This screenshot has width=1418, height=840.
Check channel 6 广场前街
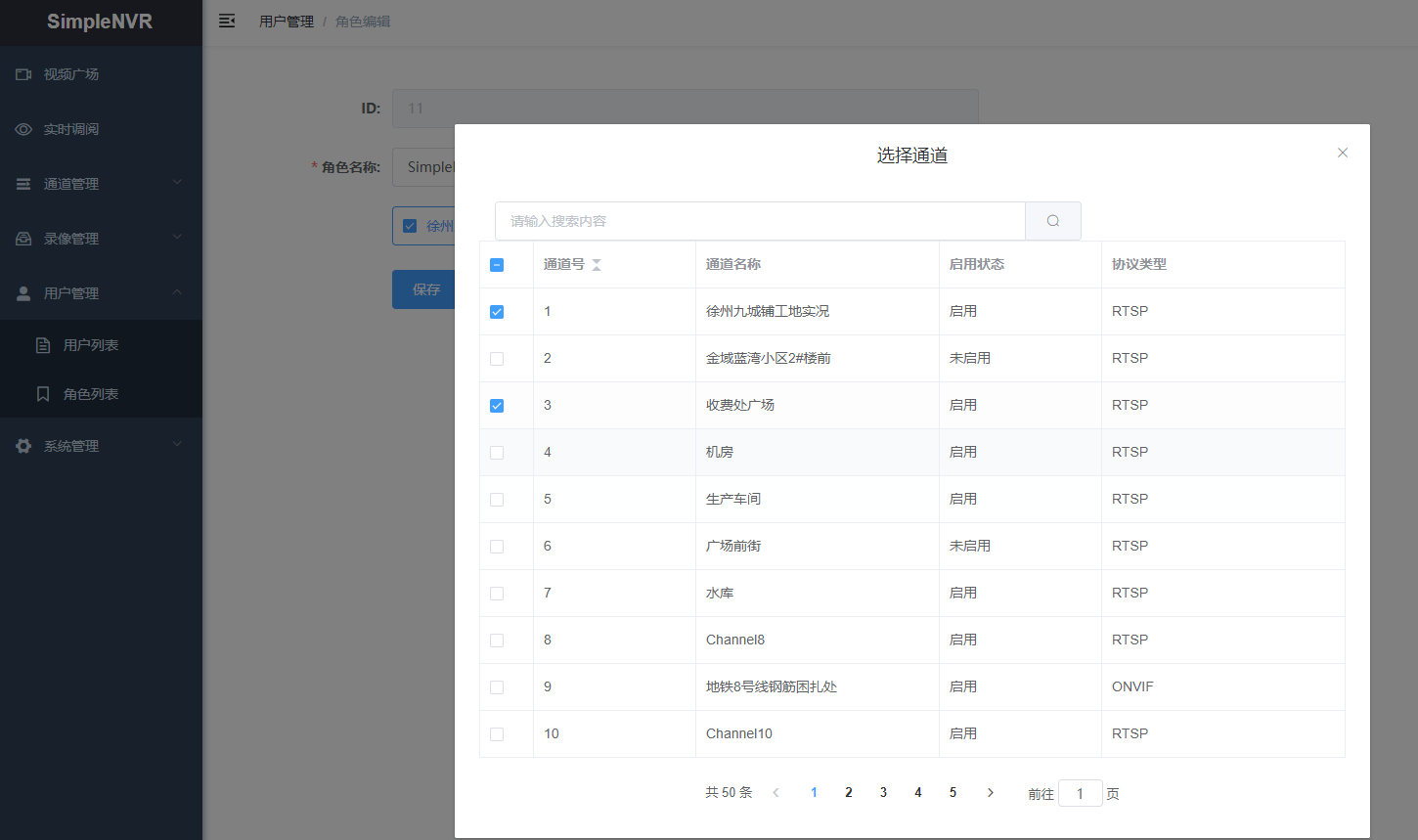[497, 547]
